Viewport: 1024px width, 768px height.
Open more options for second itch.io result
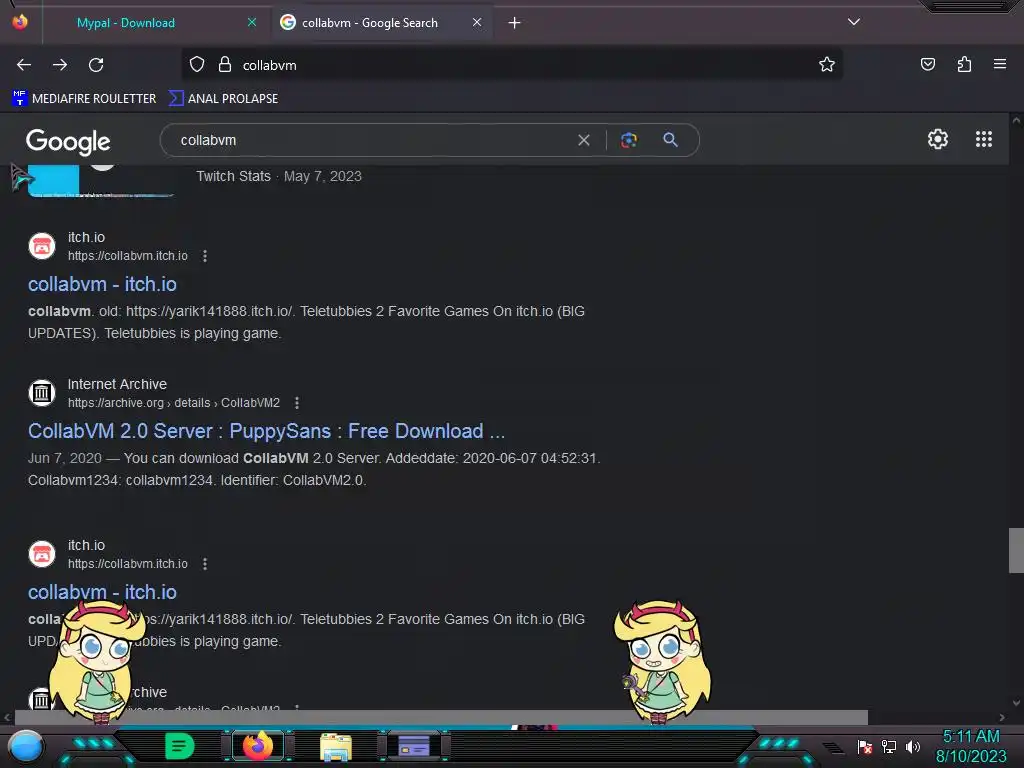[205, 564]
